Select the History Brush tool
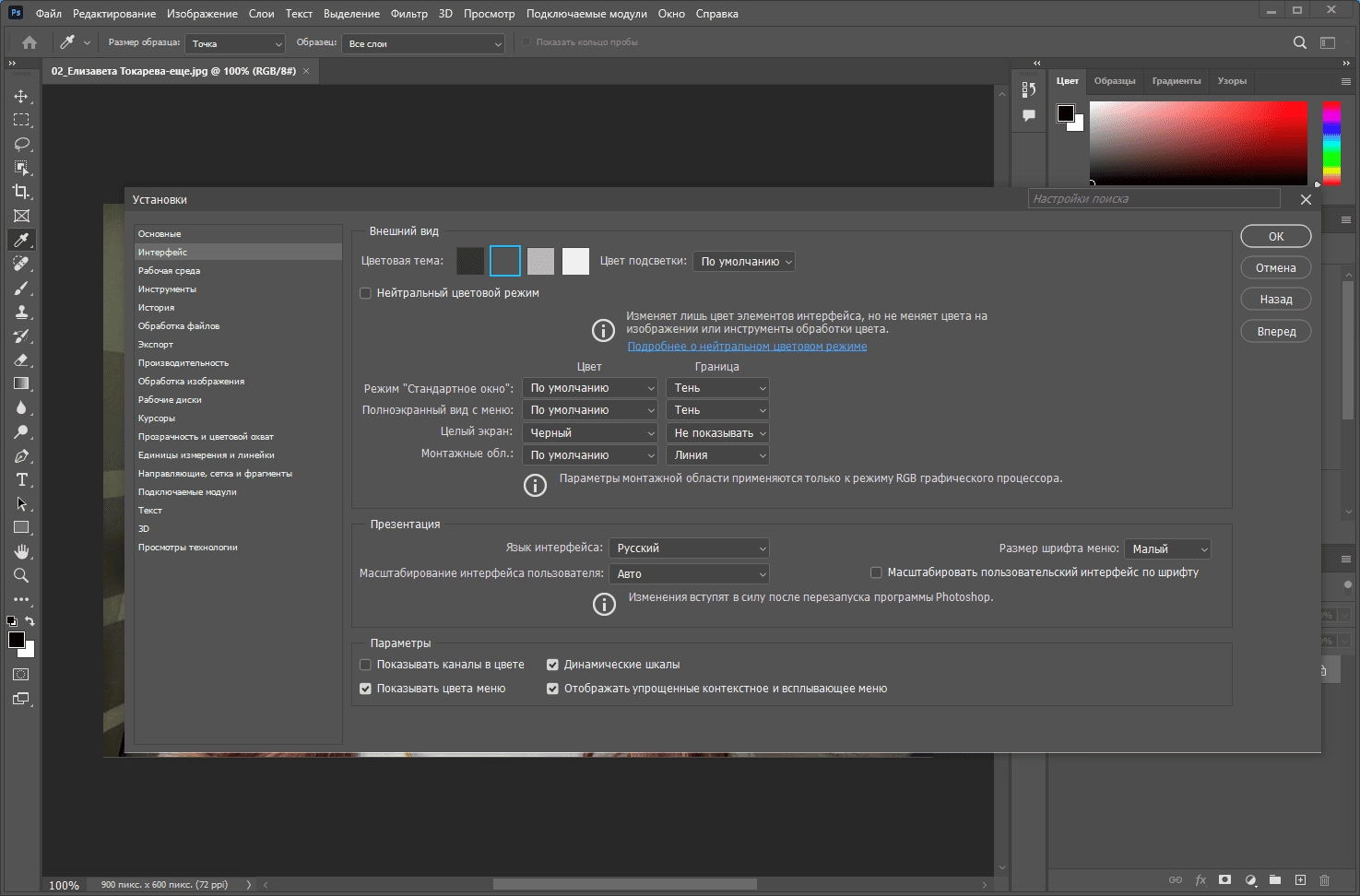The height and width of the screenshot is (896, 1360). coord(21,336)
